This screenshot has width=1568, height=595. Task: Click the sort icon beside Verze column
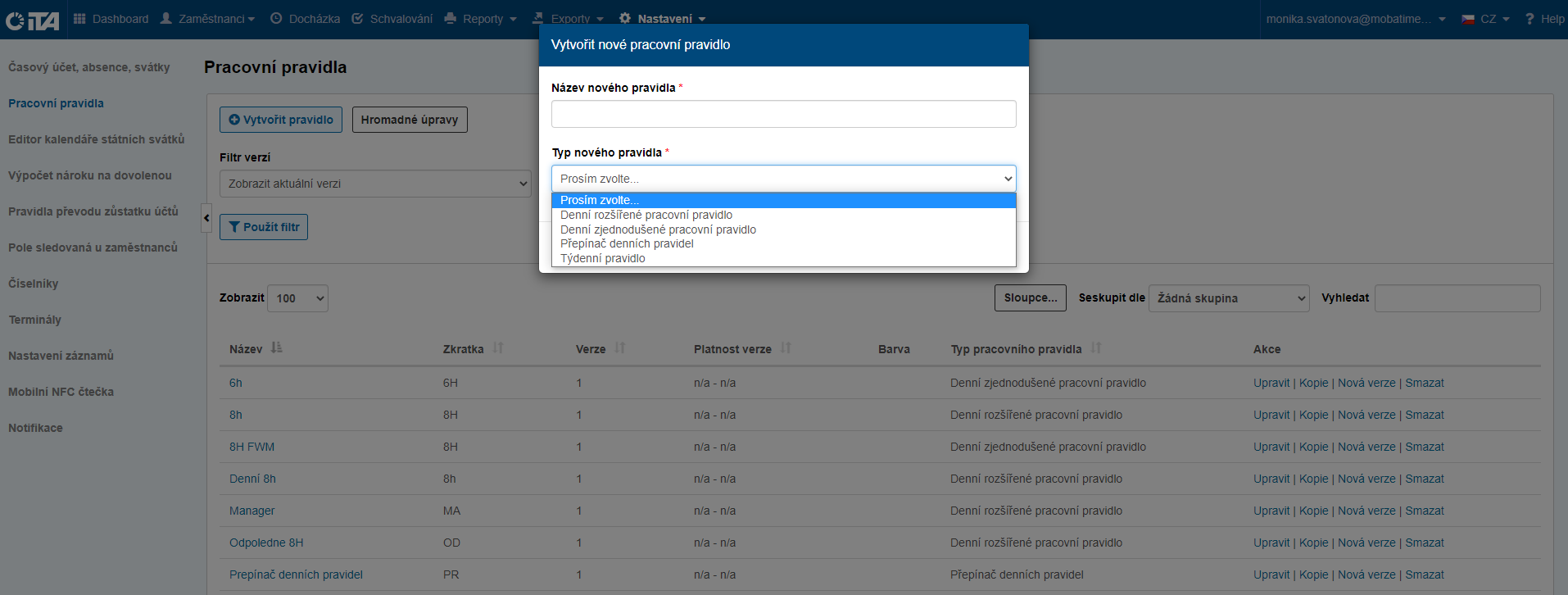point(620,348)
